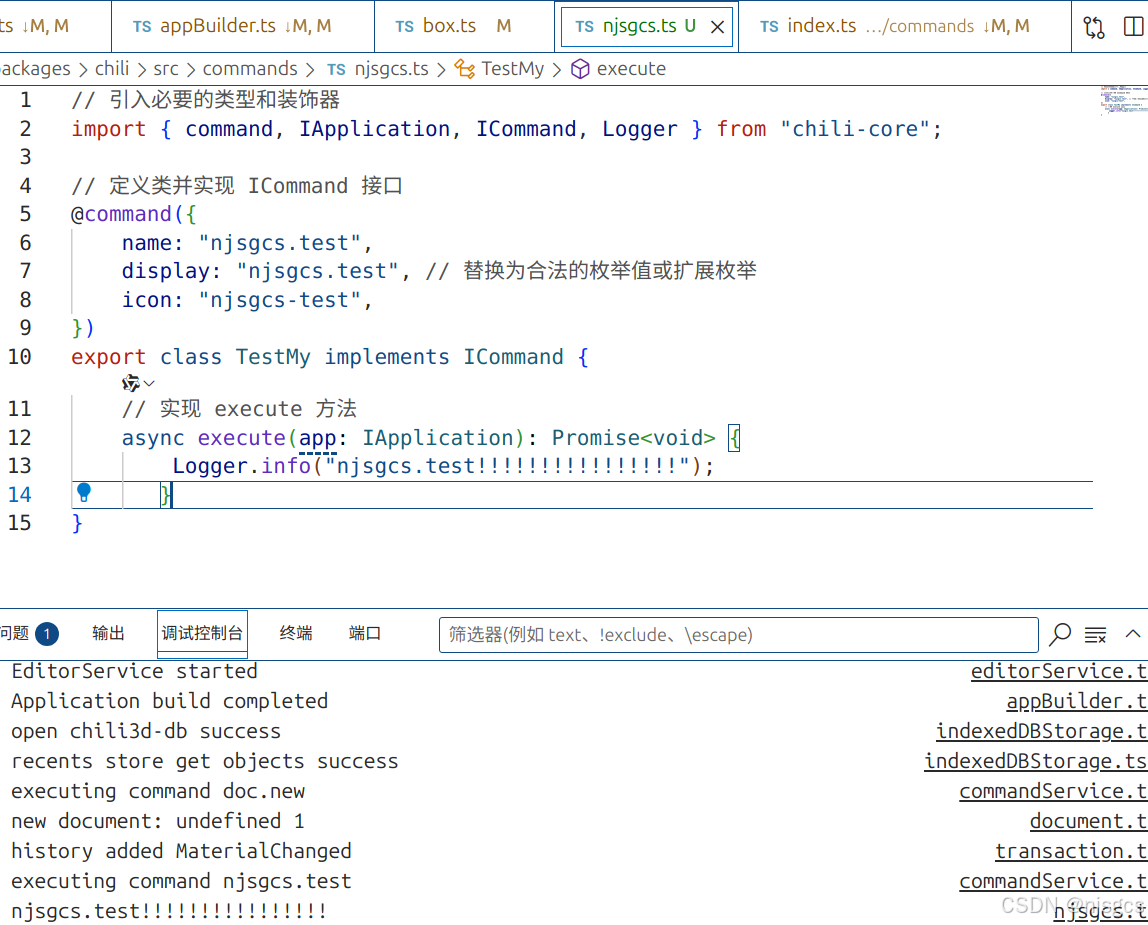Click console line 'new document: undefined 1'

158,822
